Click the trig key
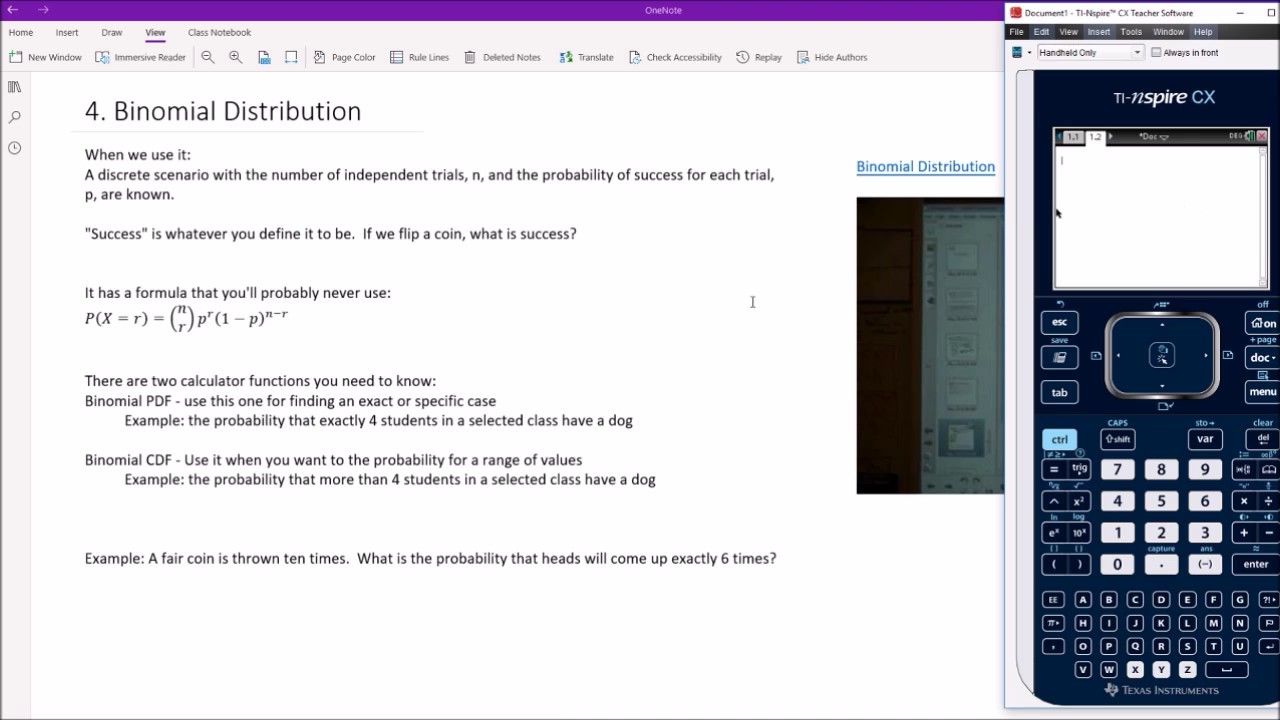The image size is (1280, 720). (x=1080, y=469)
